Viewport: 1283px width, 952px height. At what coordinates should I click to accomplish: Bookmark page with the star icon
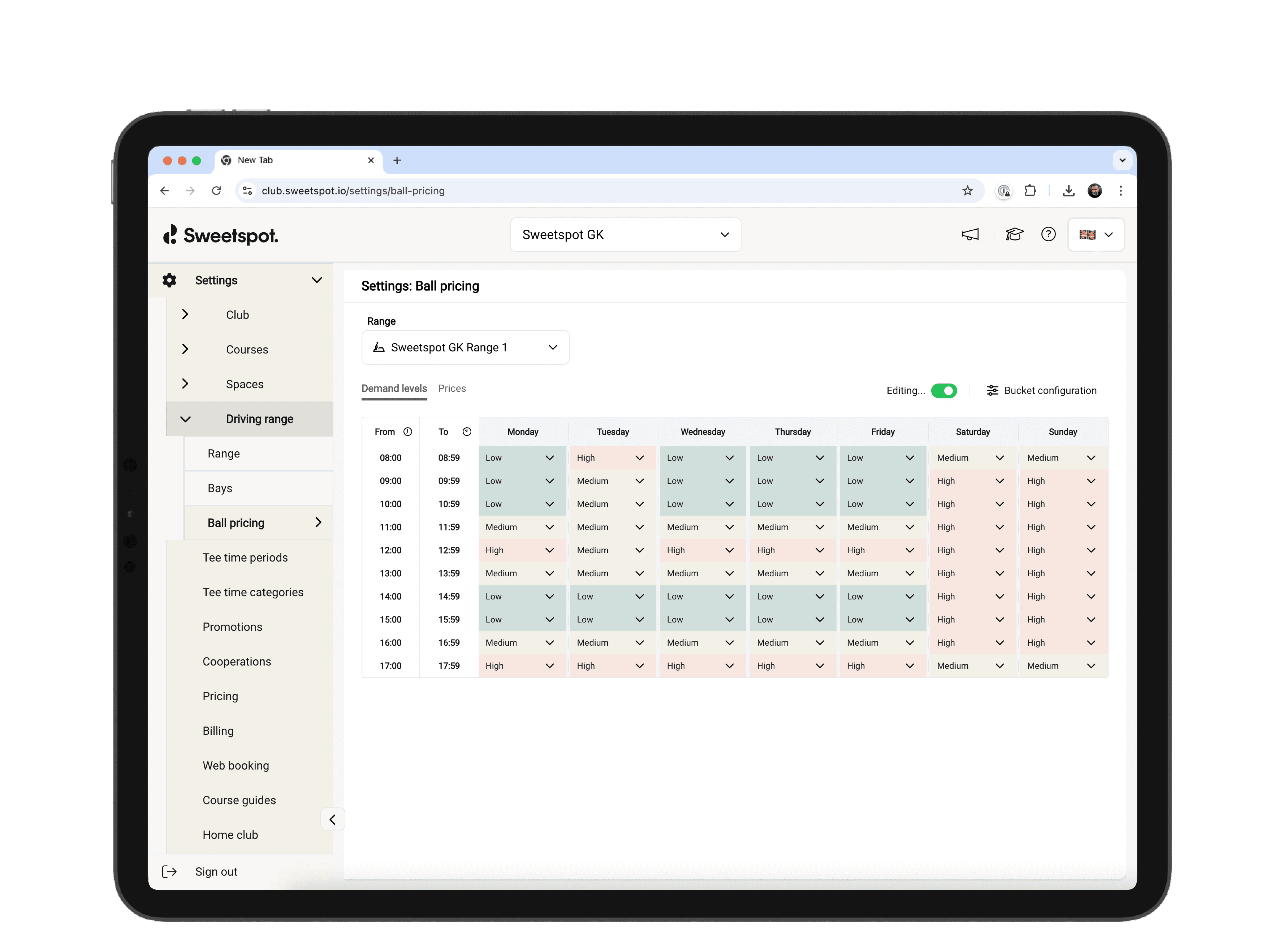(x=967, y=191)
